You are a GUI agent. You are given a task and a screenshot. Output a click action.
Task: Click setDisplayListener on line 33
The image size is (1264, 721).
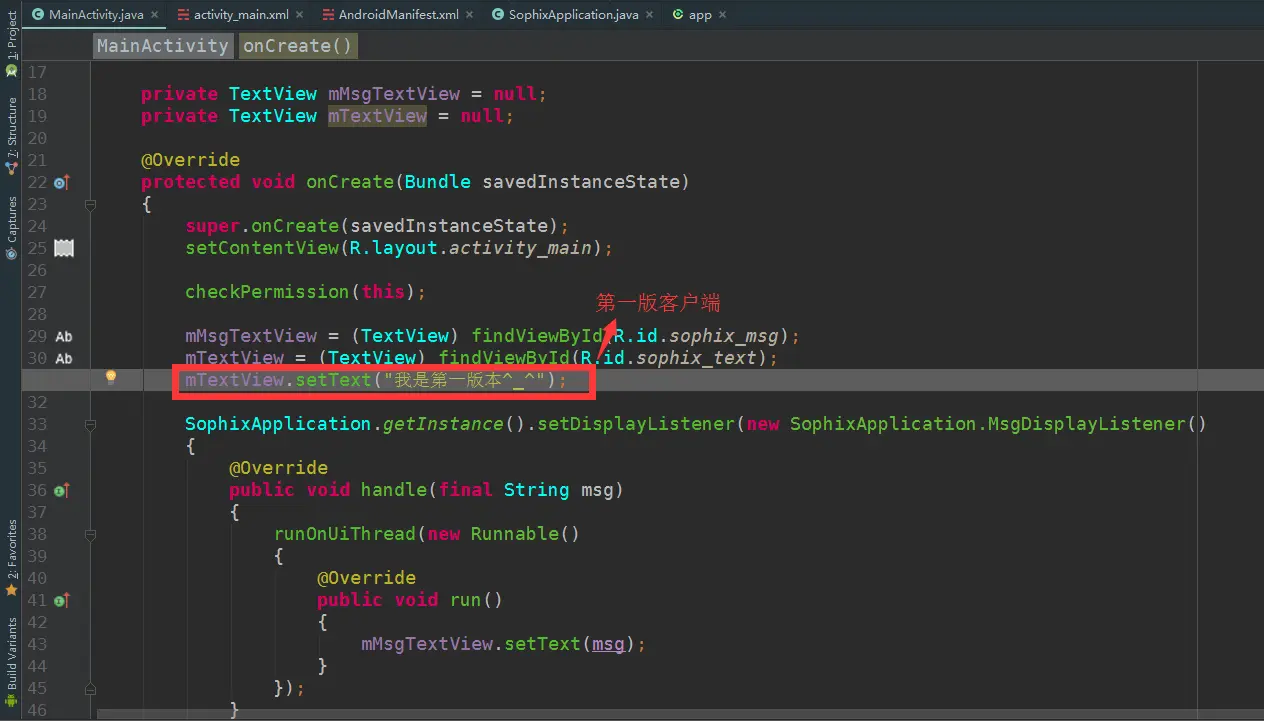pyautogui.click(x=636, y=424)
